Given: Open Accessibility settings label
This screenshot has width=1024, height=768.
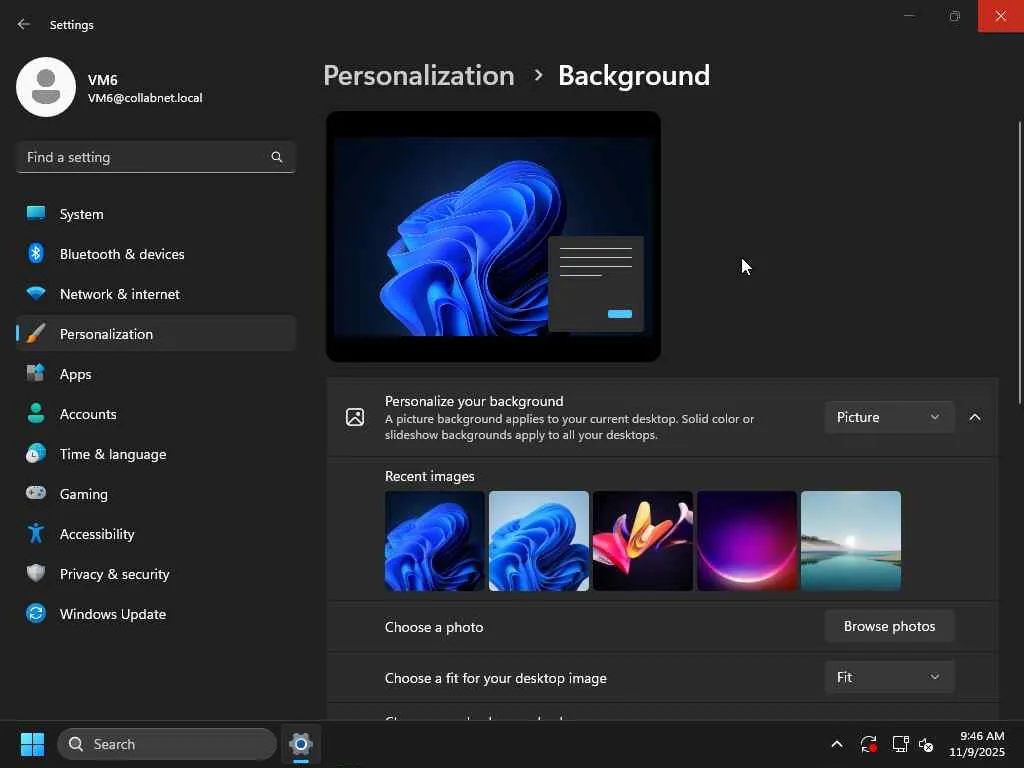Looking at the screenshot, I should (x=97, y=534).
